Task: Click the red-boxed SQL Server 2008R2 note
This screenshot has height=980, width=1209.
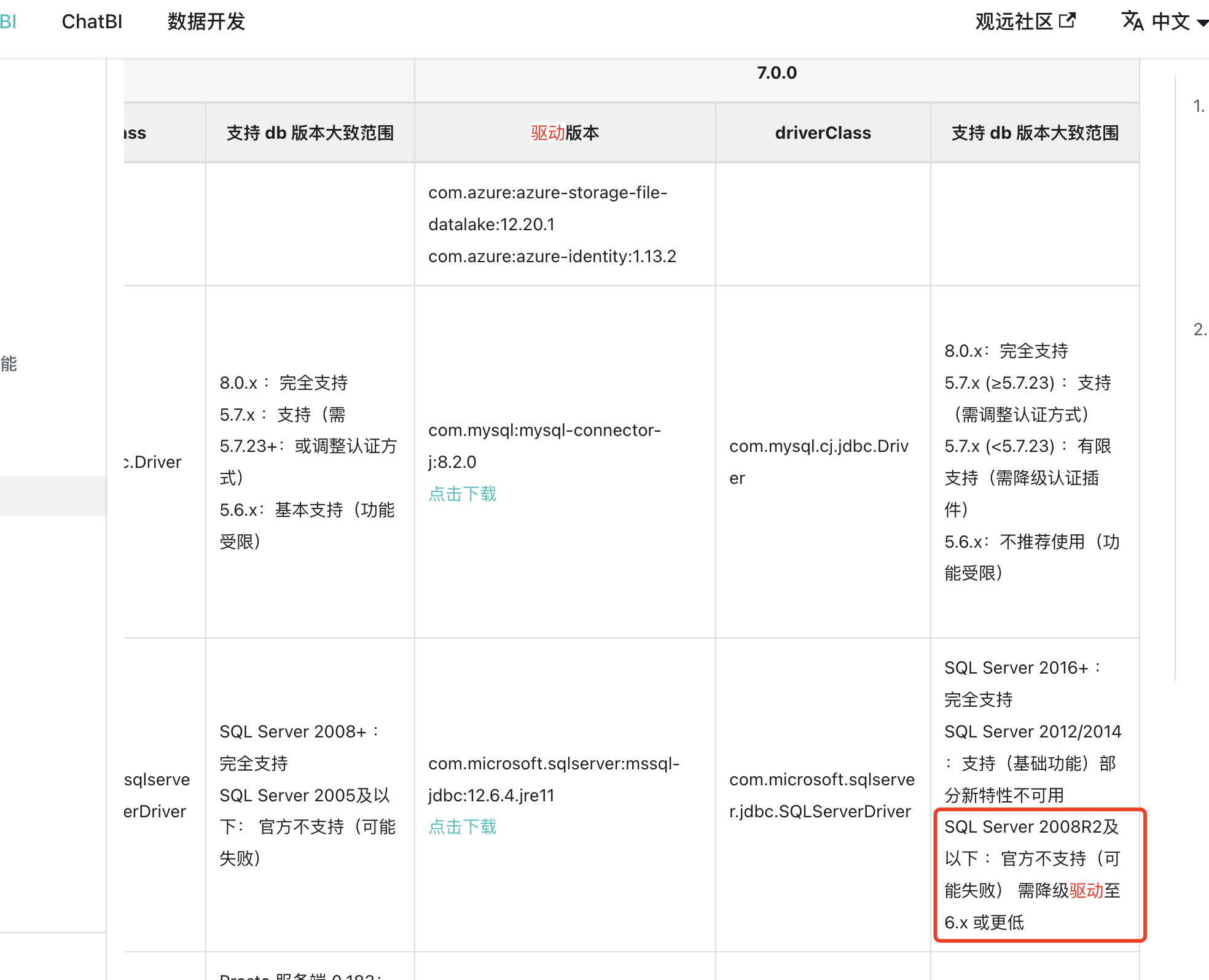Action: click(x=1038, y=874)
